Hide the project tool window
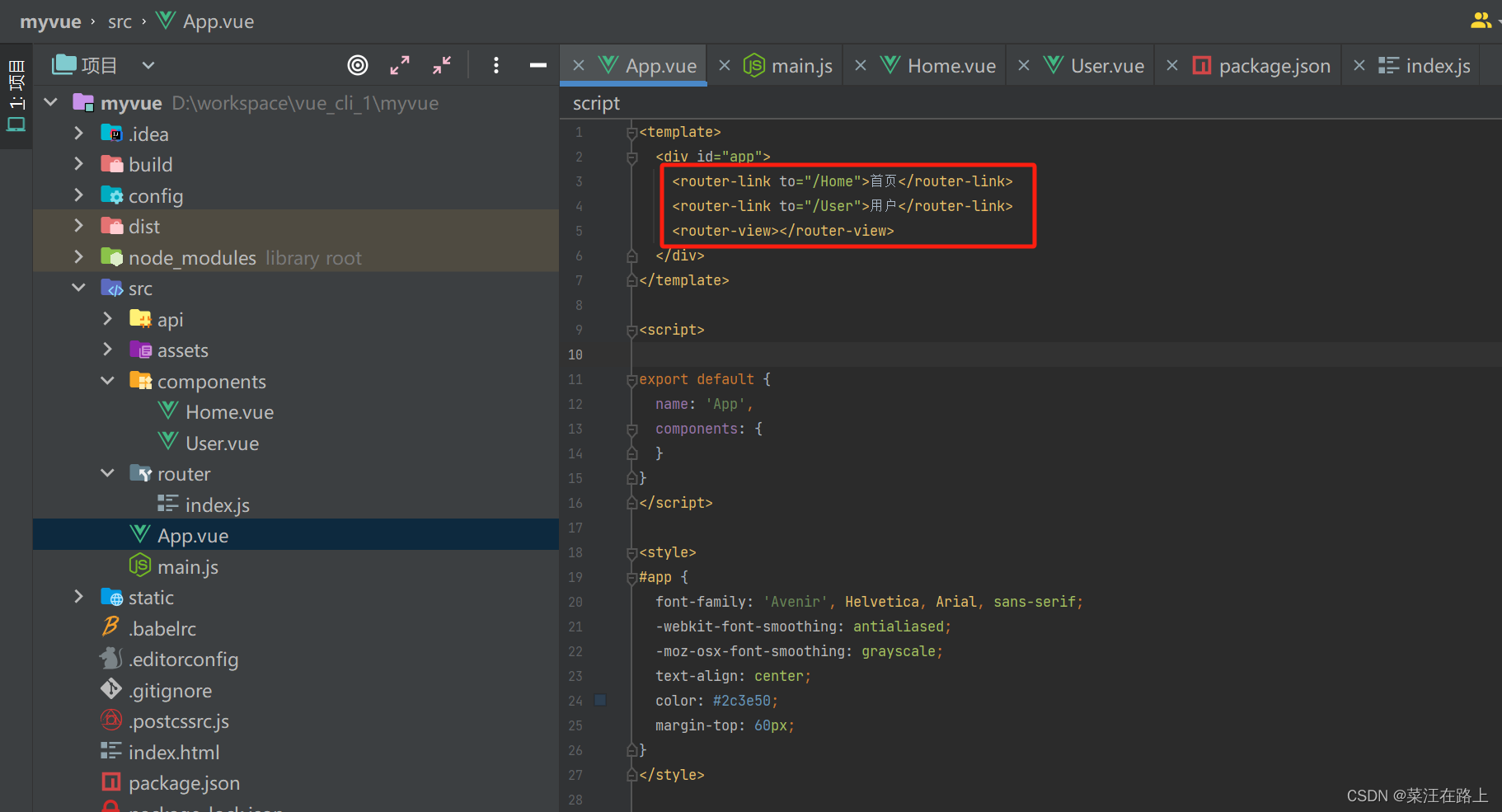The height and width of the screenshot is (812, 1502). (x=537, y=65)
